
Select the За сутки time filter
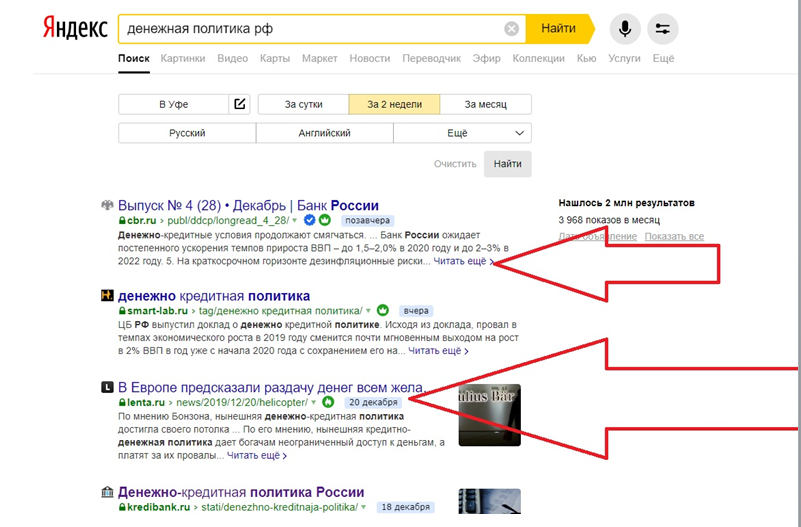pyautogui.click(x=303, y=104)
